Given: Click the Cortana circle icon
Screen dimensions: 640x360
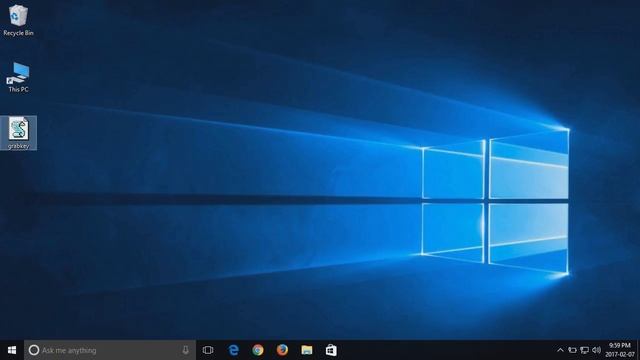Looking at the screenshot, I should coord(34,350).
